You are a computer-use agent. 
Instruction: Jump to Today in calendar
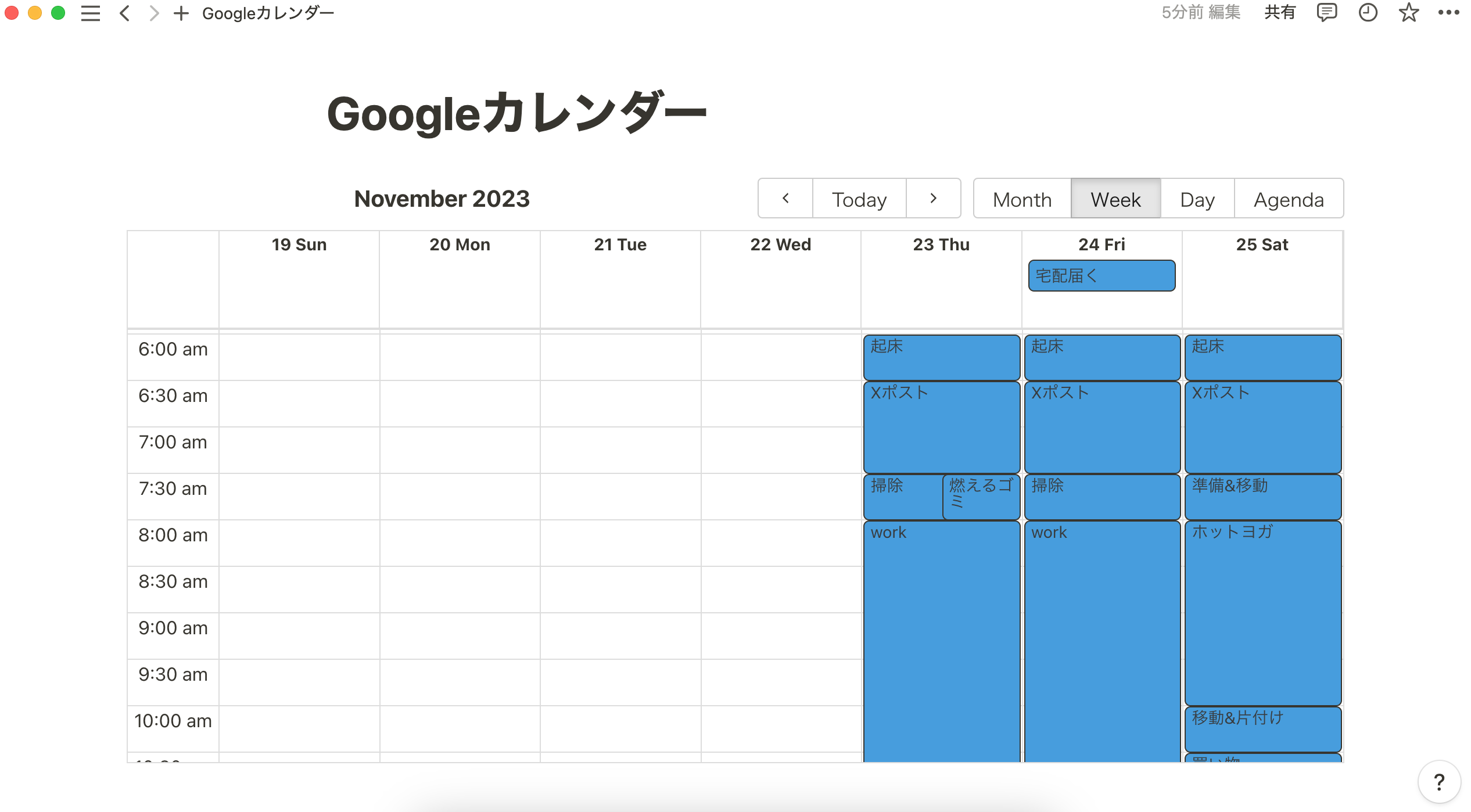coord(859,199)
